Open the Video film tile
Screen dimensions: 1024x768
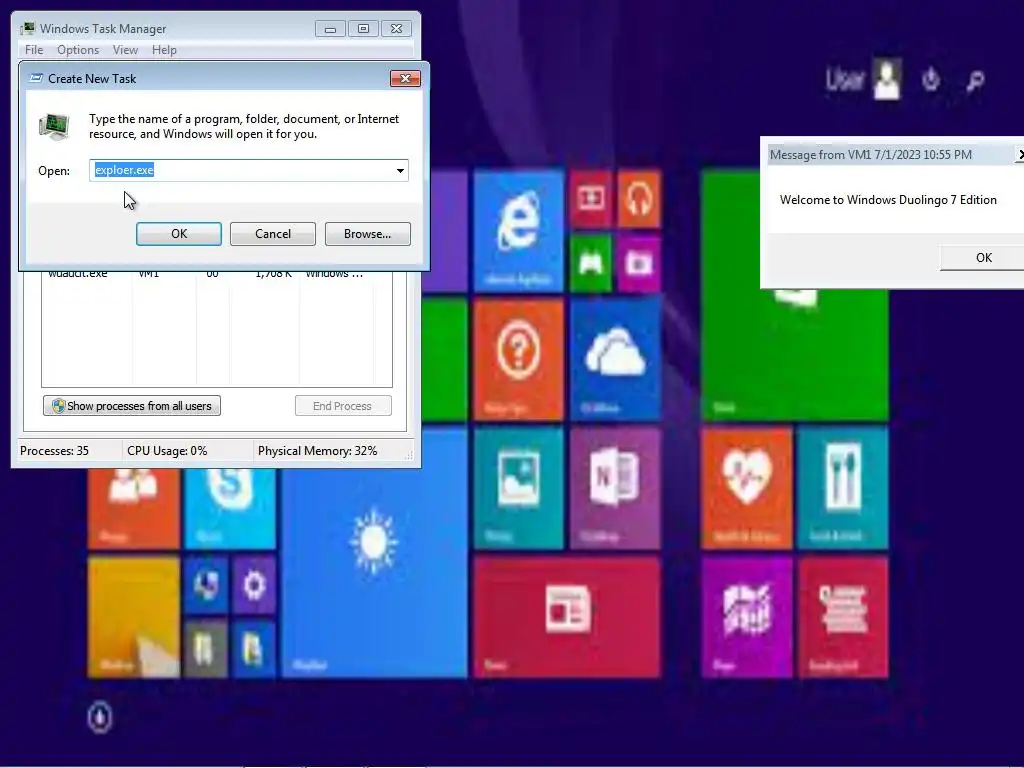(x=590, y=198)
